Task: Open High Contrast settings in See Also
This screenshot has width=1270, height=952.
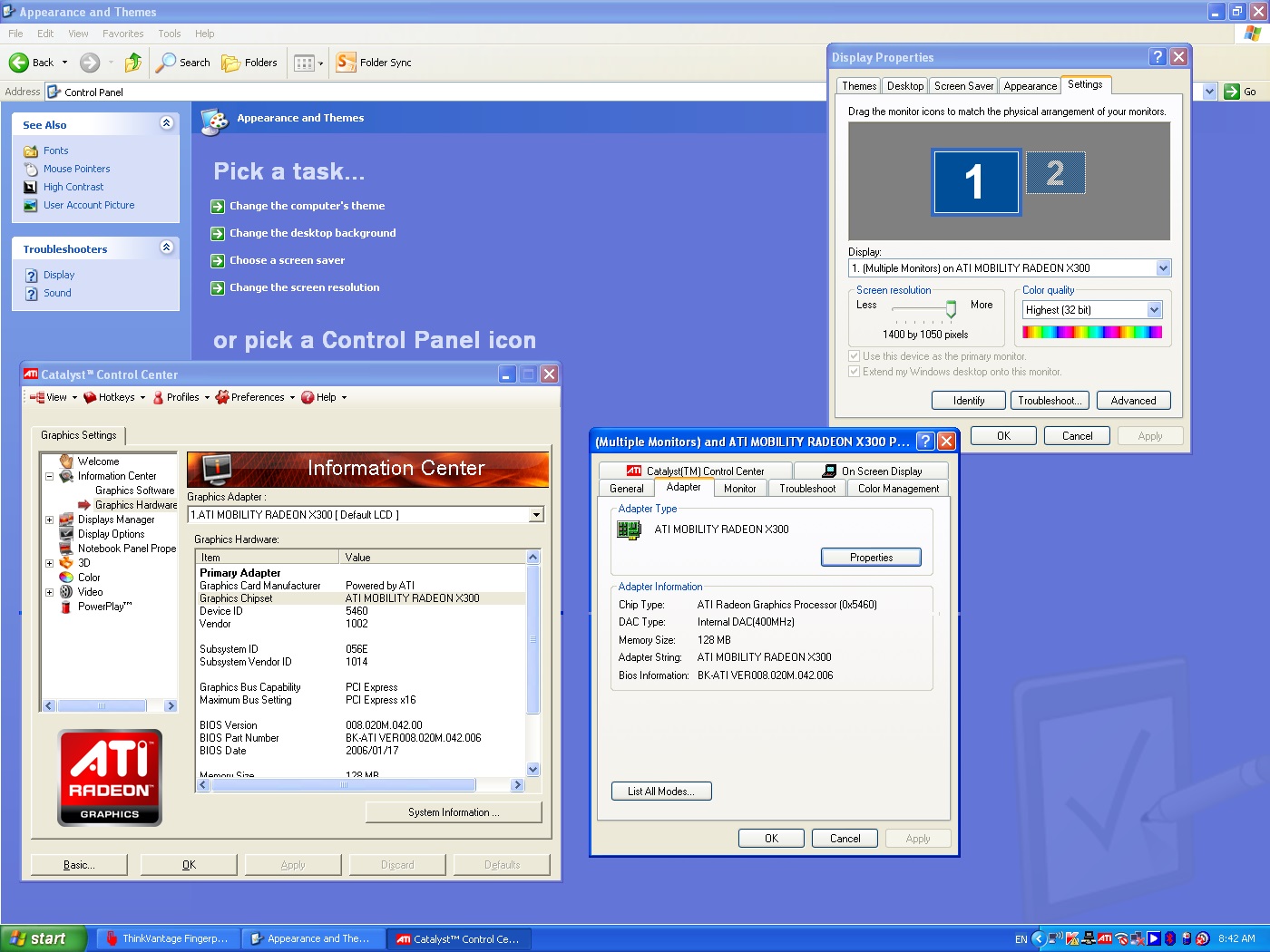Action: tap(73, 187)
